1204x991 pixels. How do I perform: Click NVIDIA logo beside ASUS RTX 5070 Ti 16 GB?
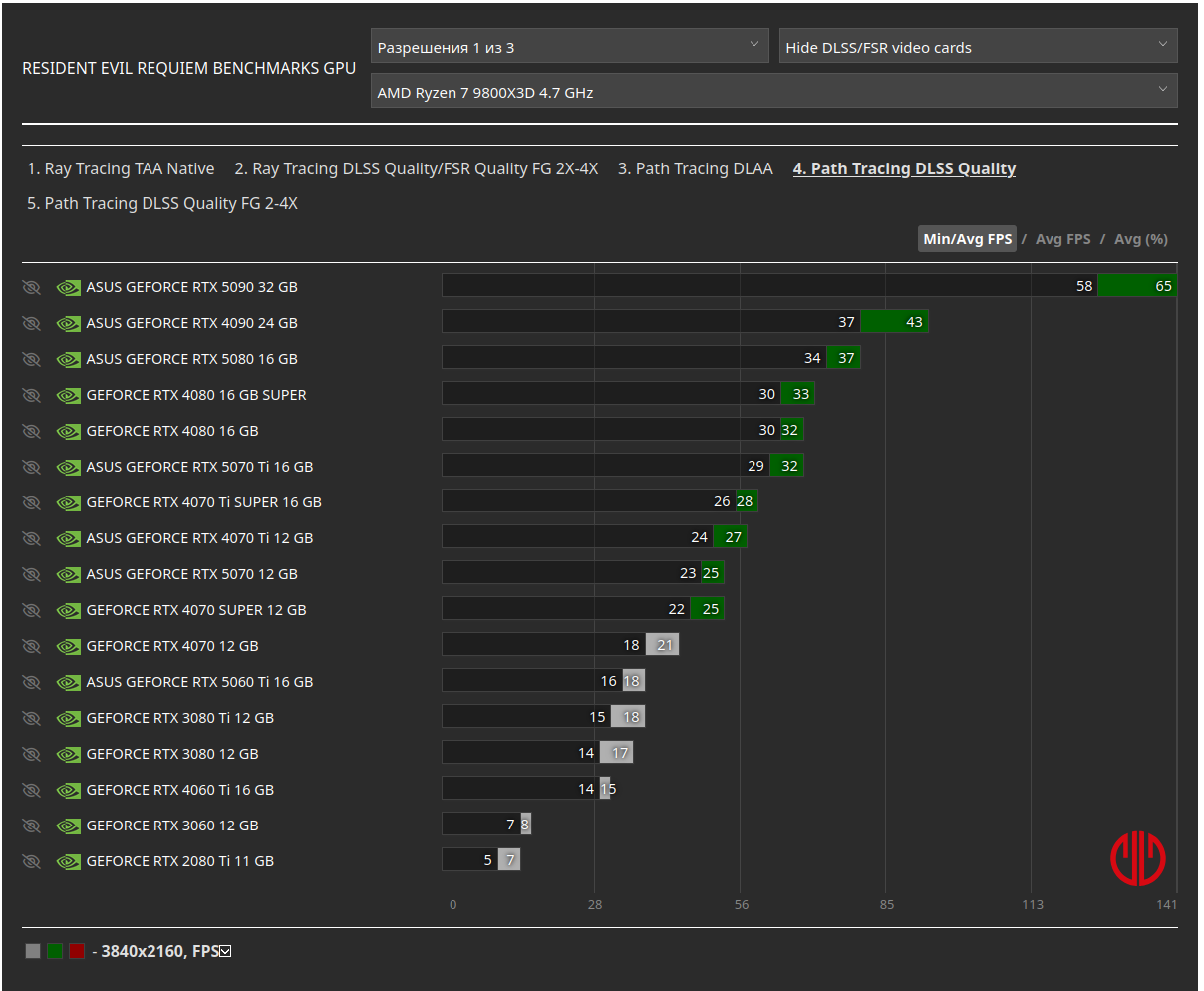click(68, 467)
